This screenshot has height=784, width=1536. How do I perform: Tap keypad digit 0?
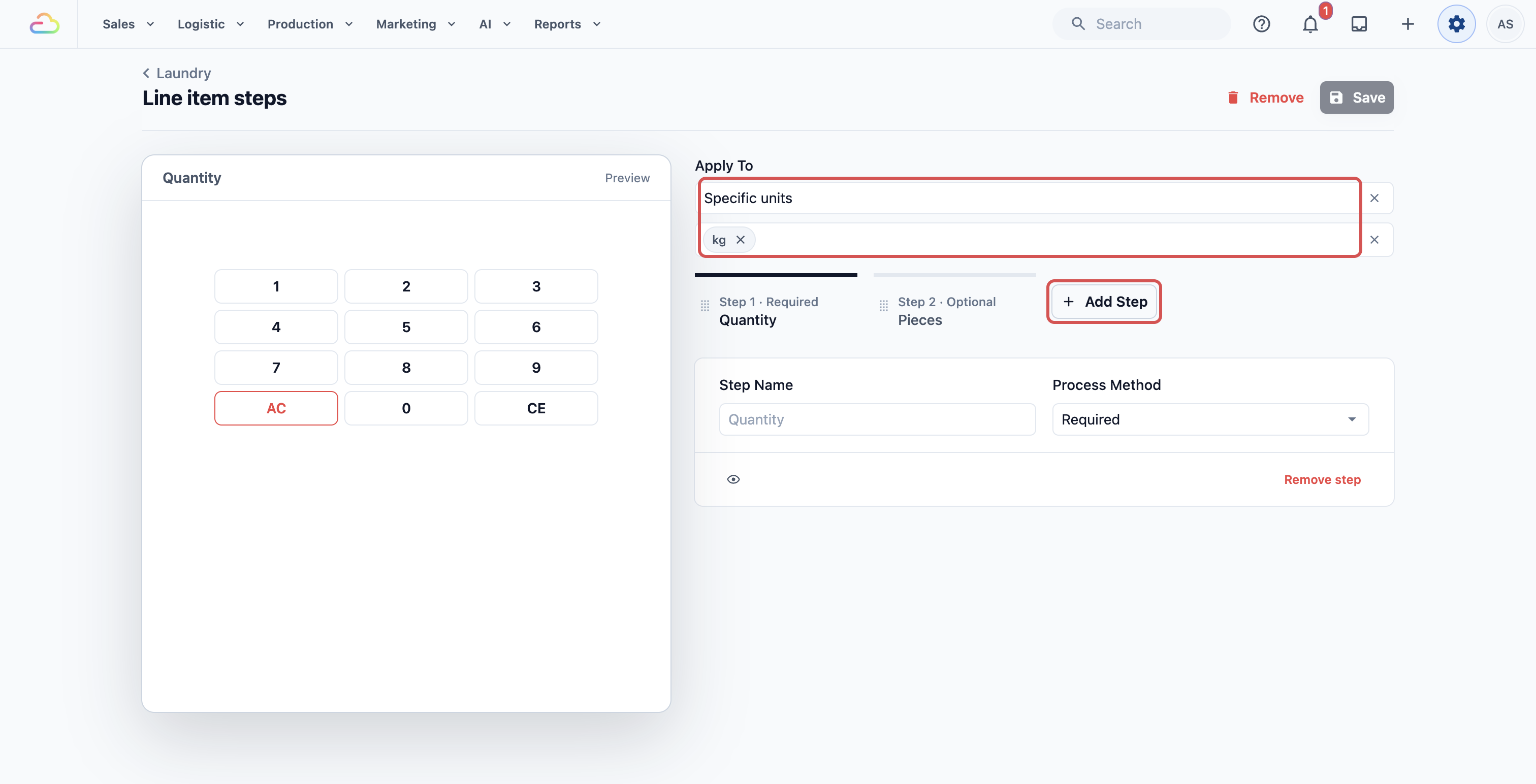click(406, 408)
